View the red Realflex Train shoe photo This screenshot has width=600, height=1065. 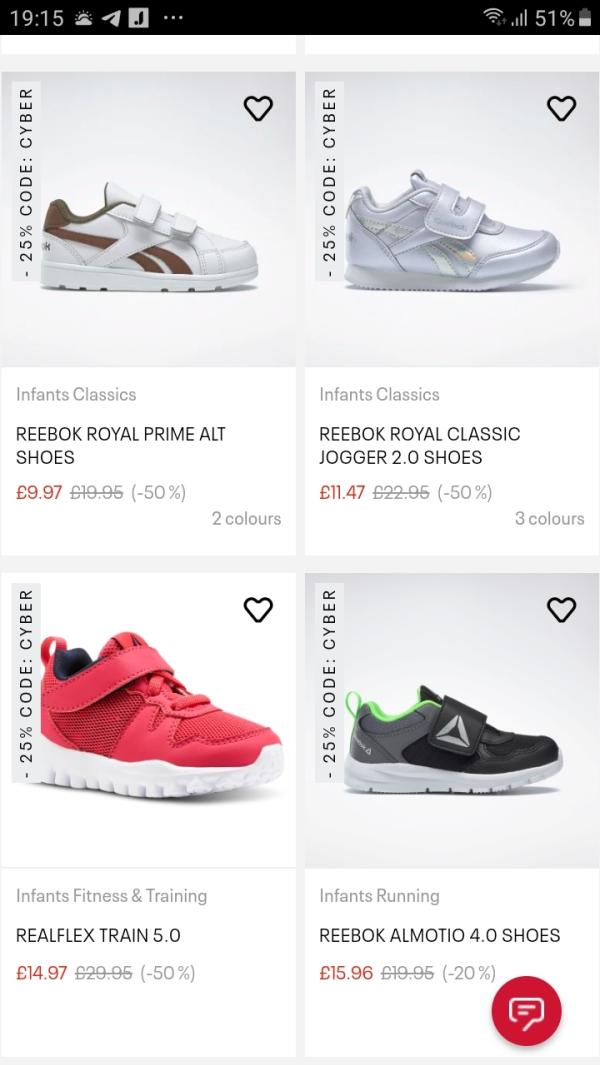[150, 725]
